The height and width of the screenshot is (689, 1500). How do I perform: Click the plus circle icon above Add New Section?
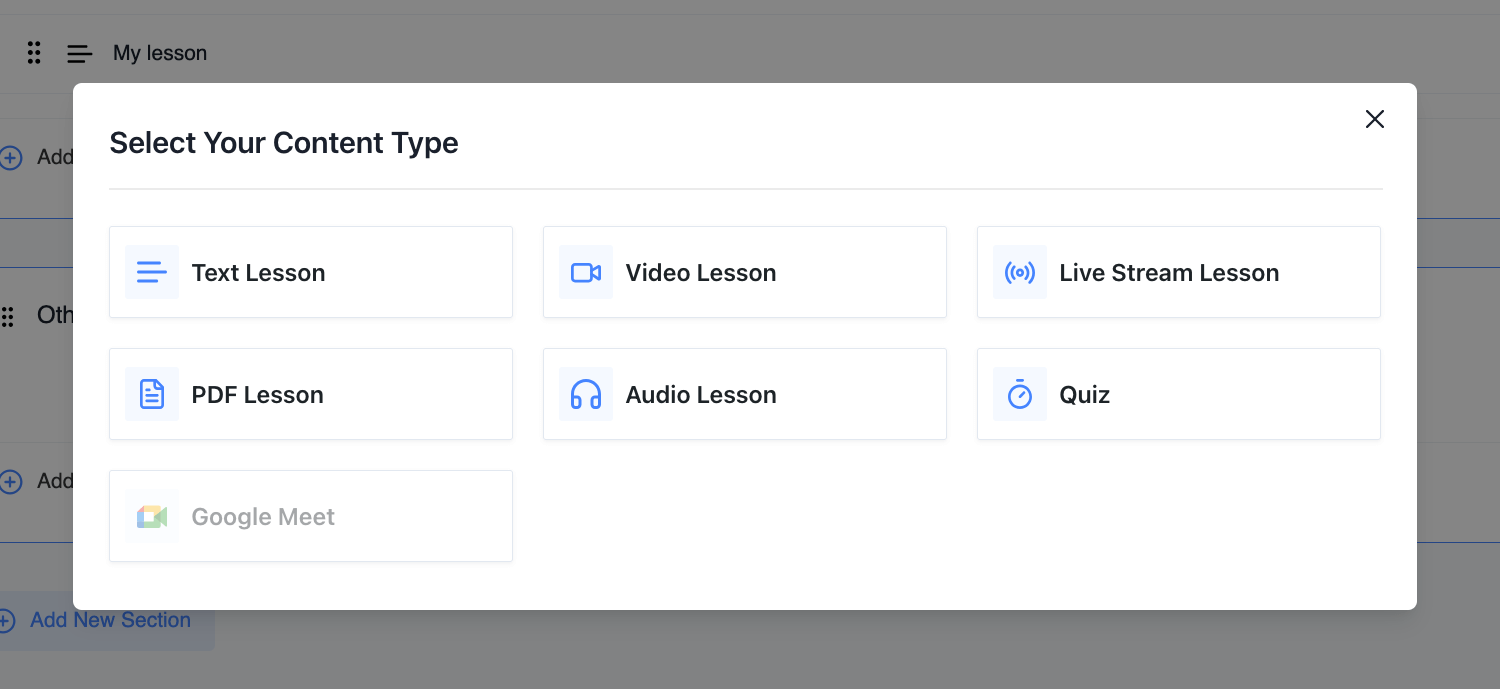pos(11,482)
